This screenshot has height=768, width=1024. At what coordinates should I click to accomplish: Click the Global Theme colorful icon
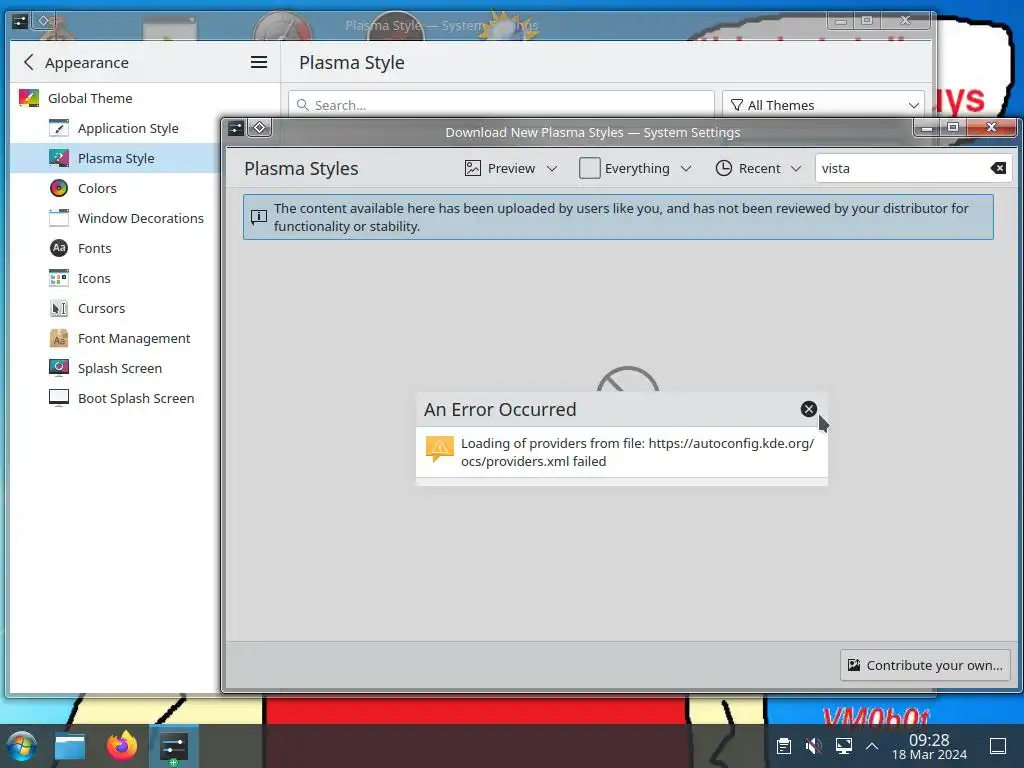coord(29,98)
